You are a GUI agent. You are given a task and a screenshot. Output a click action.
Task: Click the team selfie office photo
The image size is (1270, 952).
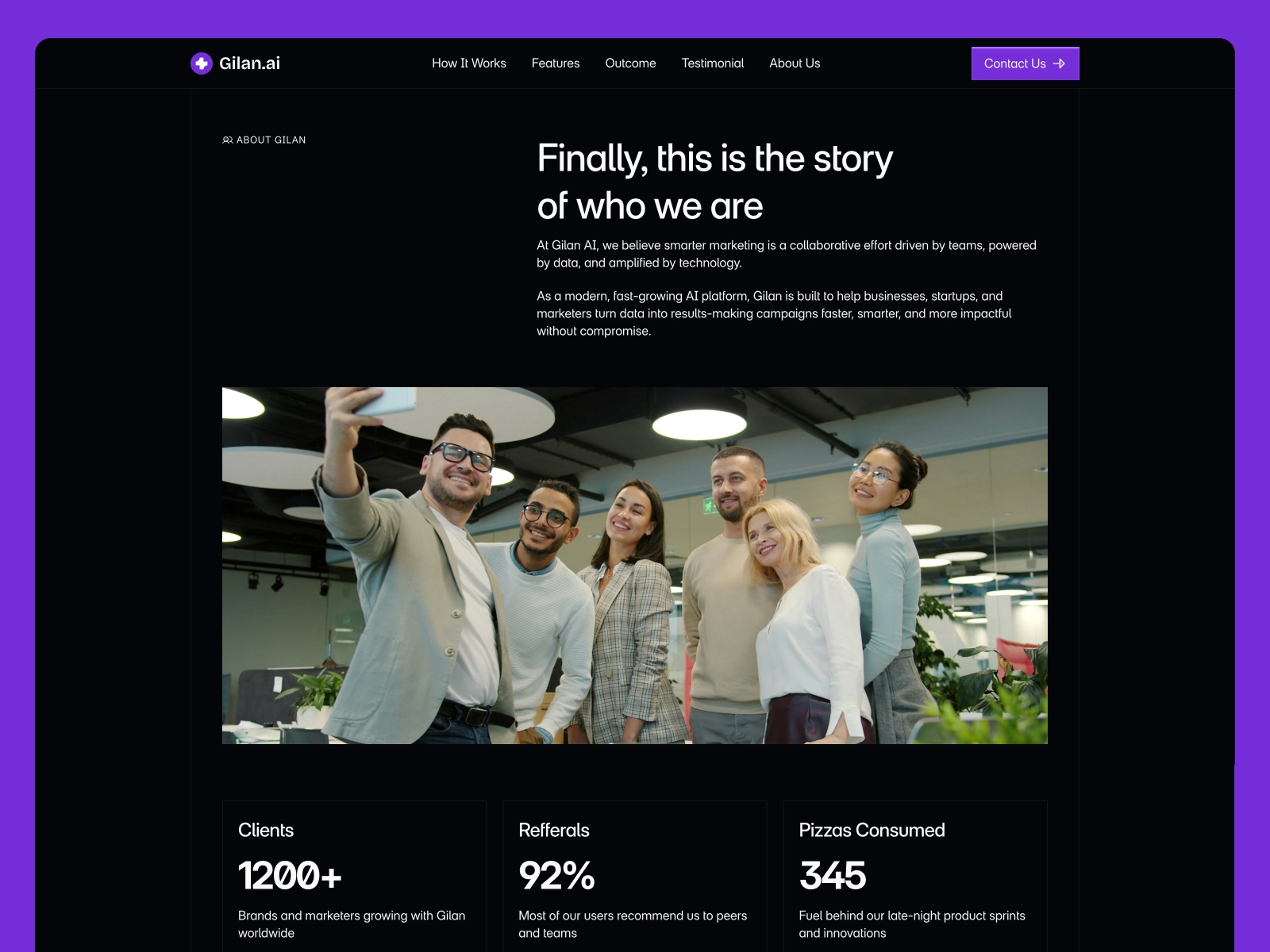(635, 566)
